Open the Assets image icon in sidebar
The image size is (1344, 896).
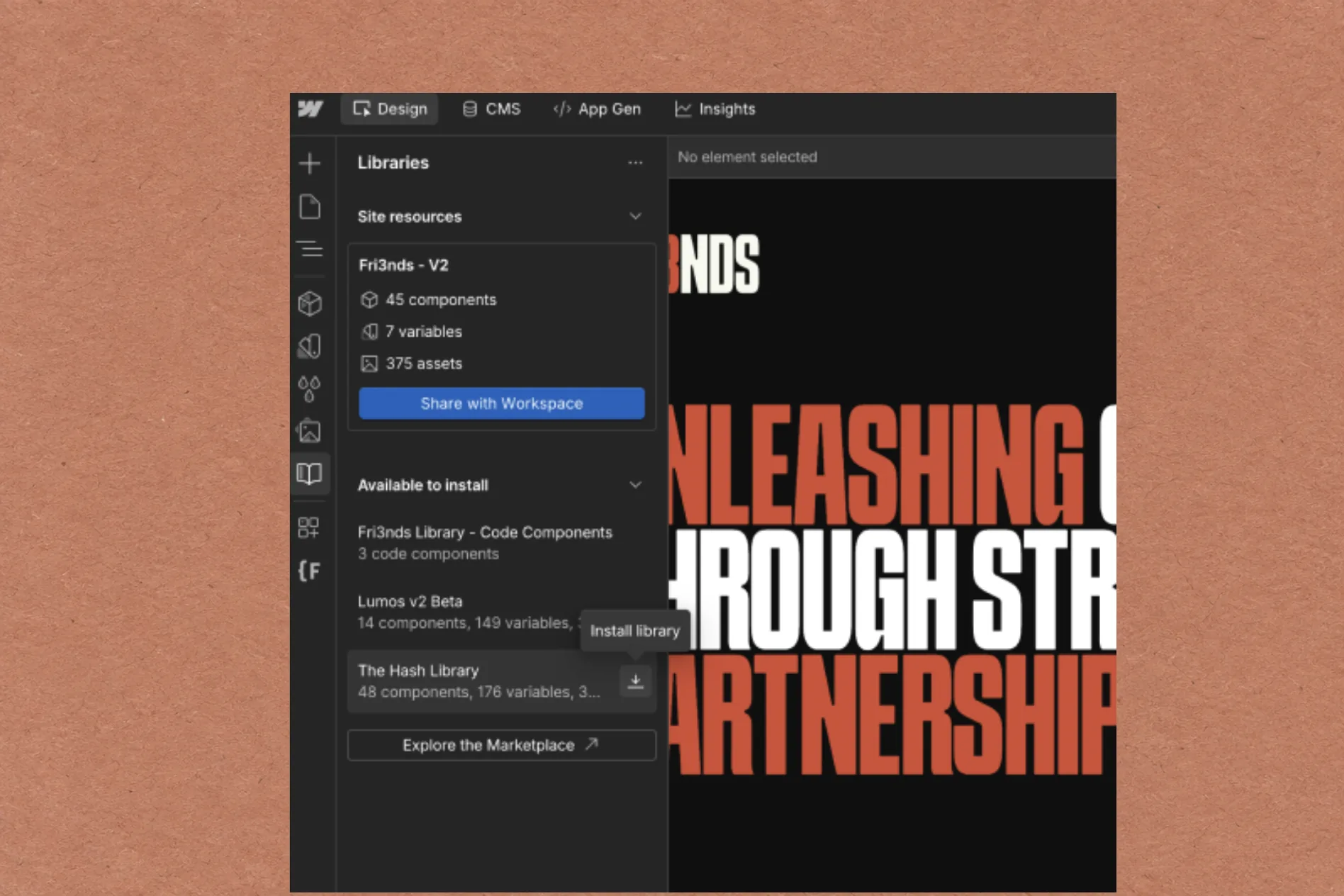pos(310,431)
